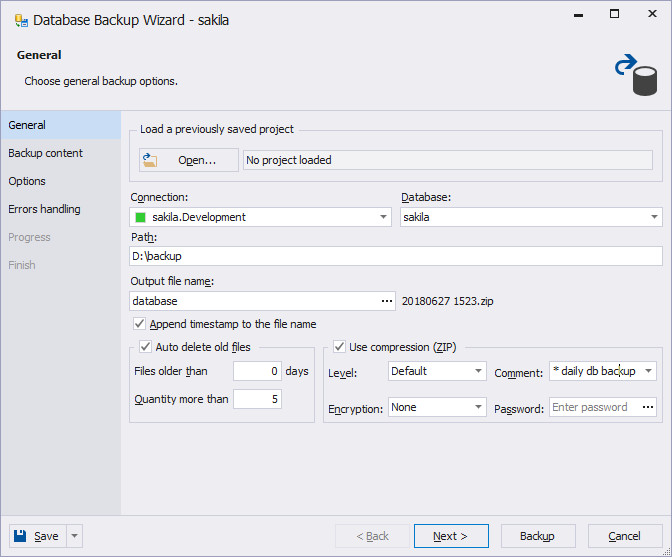Click the Open project folder icon
Viewport: 672px width, 557px height.
pyautogui.click(x=150, y=160)
